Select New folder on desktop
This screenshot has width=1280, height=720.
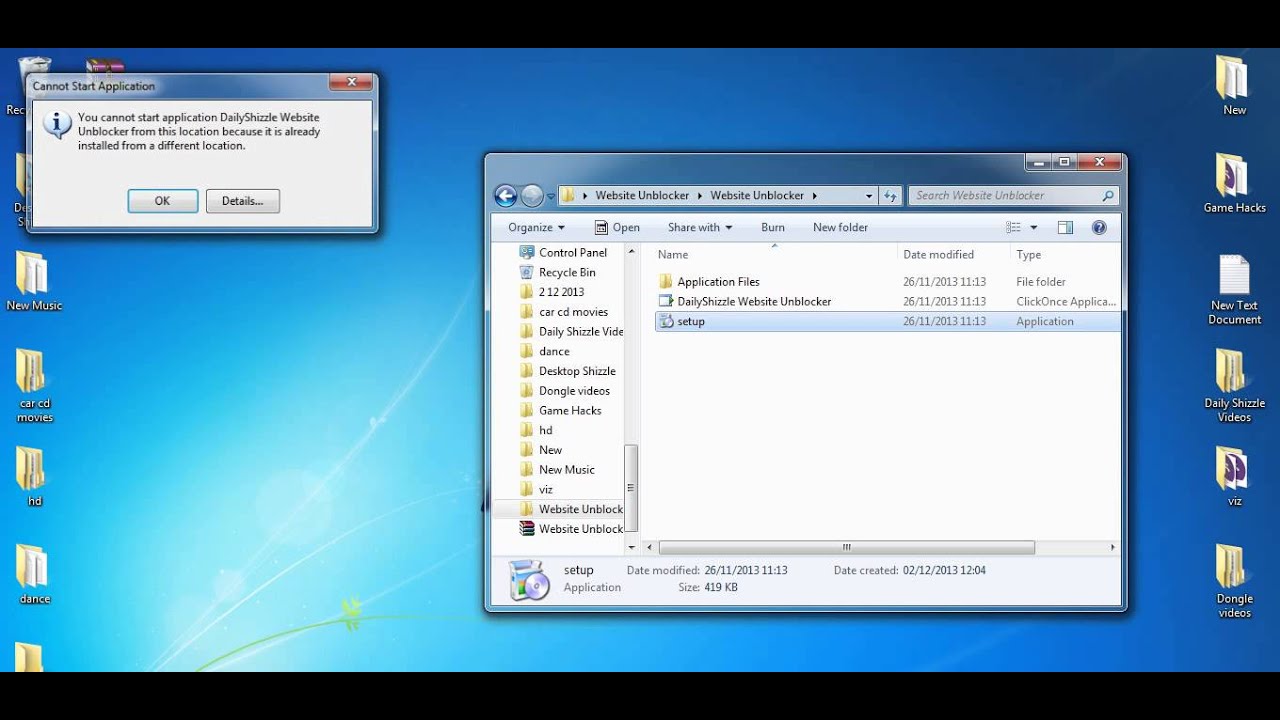click(x=1234, y=85)
